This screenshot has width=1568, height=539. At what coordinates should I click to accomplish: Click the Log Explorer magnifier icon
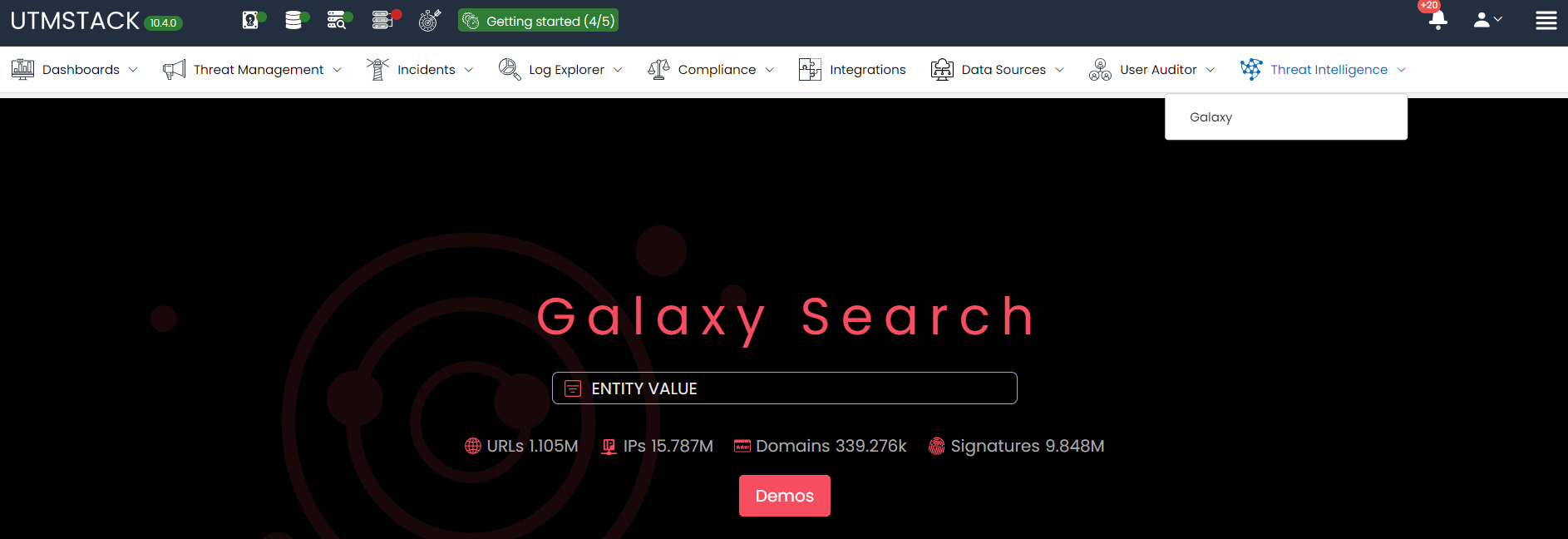510,69
